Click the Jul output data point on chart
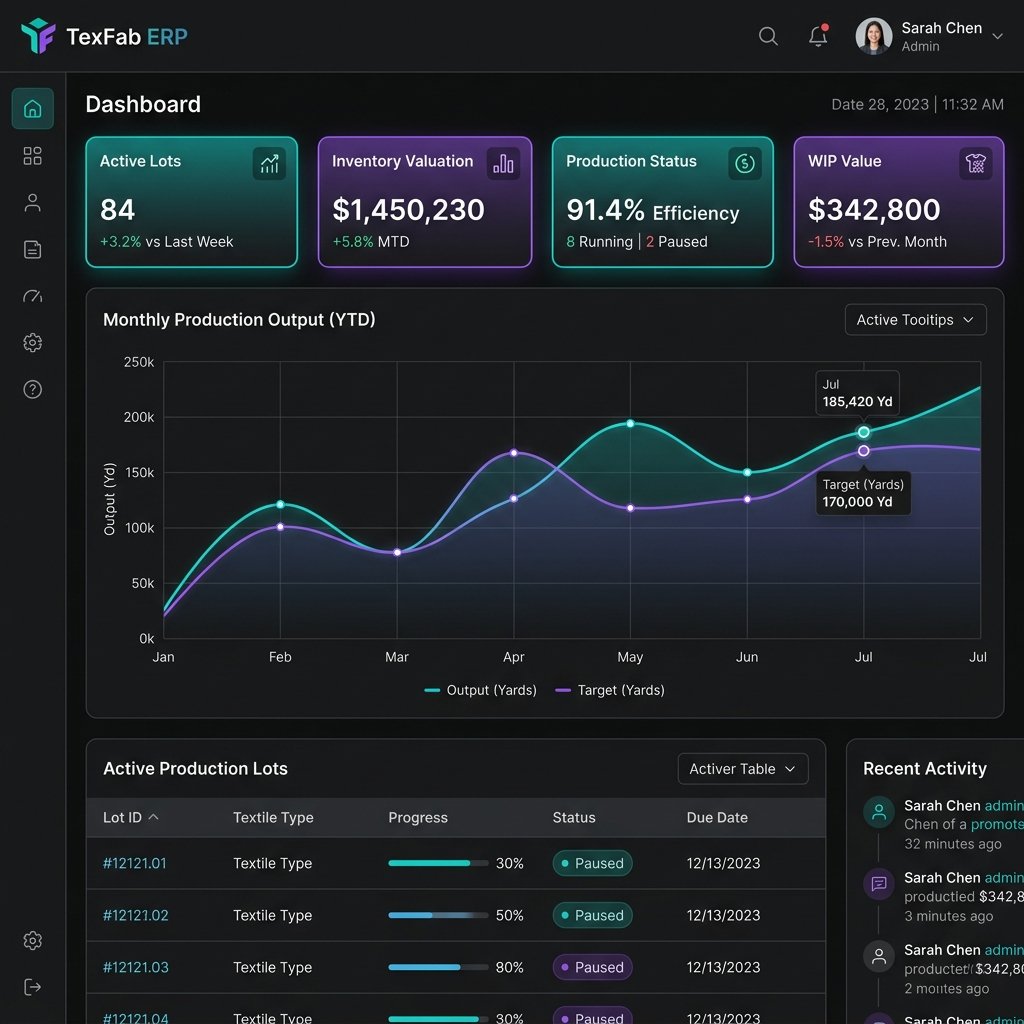Image resolution: width=1024 pixels, height=1024 pixels. pyautogui.click(x=863, y=432)
